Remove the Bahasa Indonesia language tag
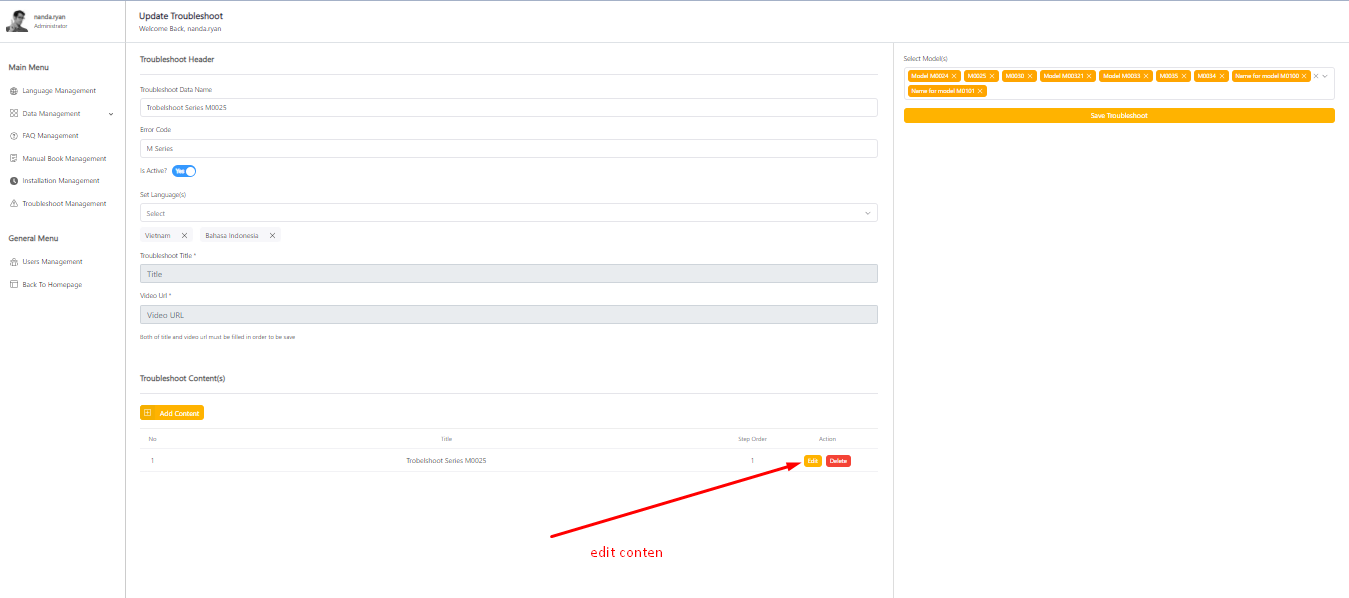1349x598 pixels. tap(272, 236)
